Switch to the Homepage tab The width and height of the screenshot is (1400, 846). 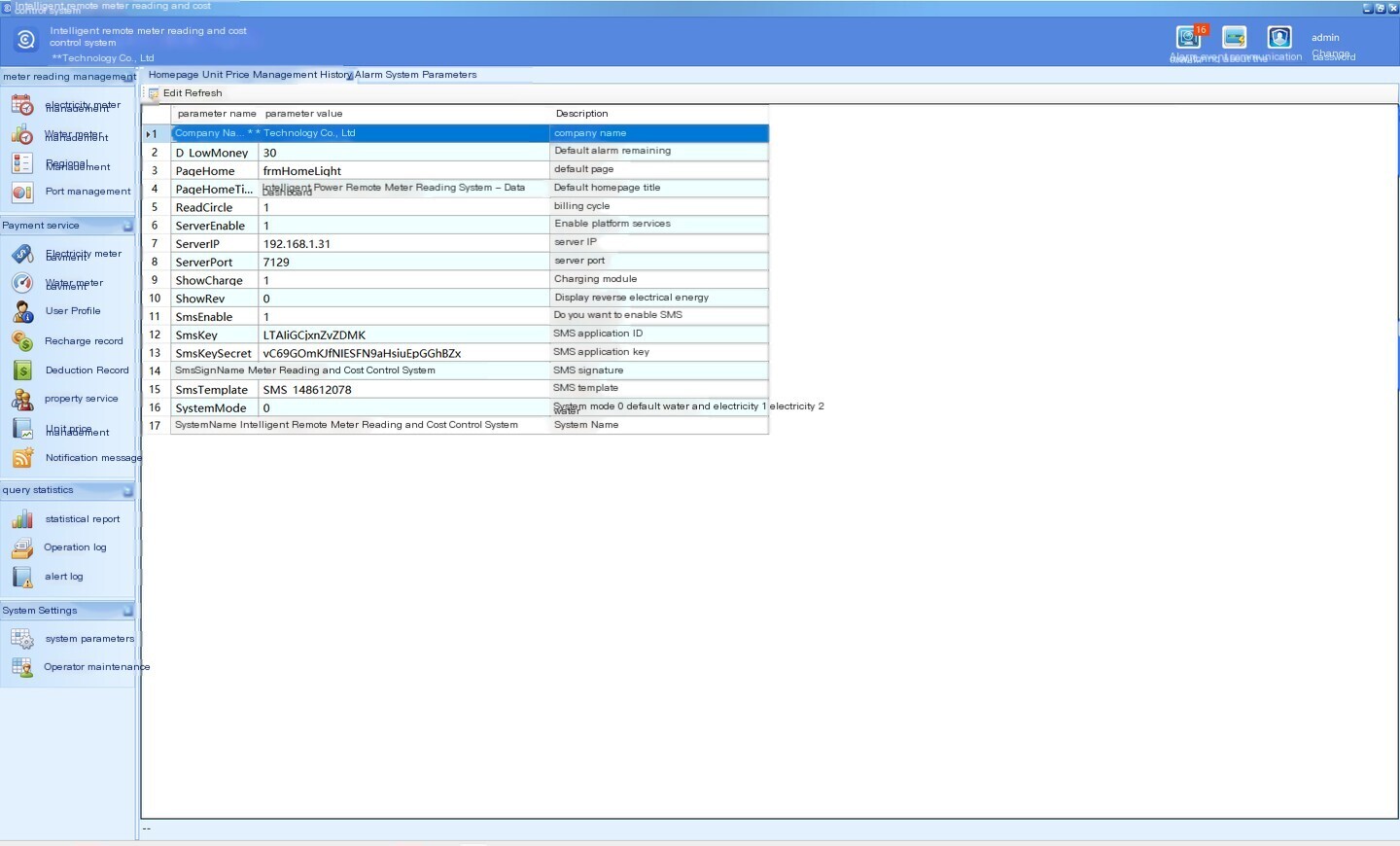pos(173,75)
